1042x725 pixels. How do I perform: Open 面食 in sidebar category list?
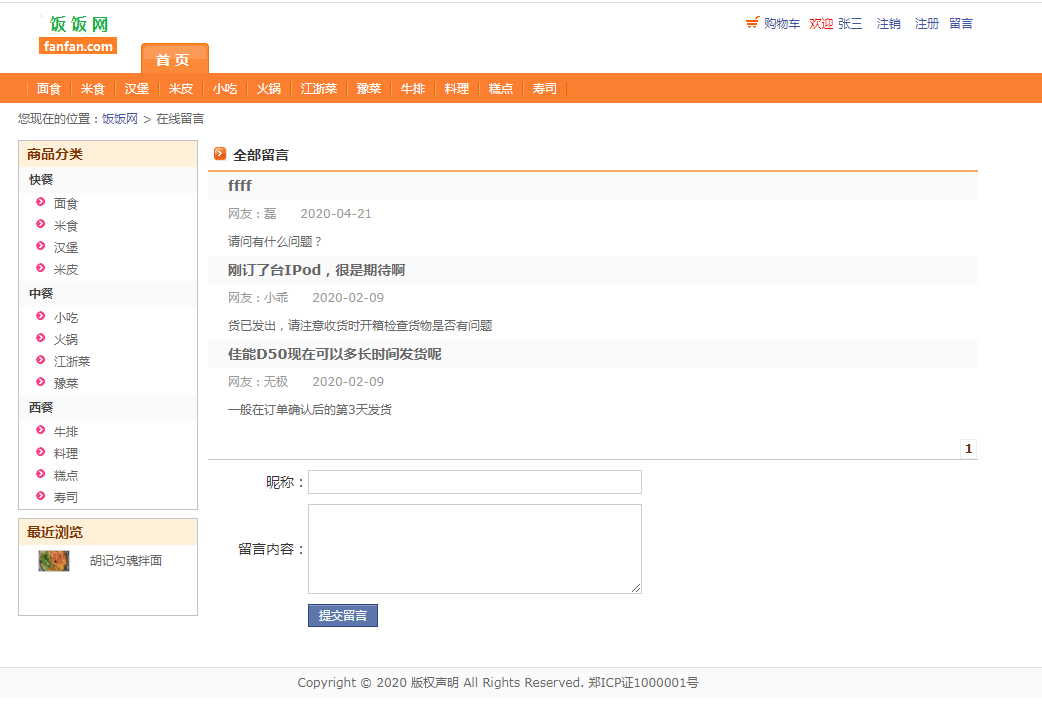(x=66, y=203)
